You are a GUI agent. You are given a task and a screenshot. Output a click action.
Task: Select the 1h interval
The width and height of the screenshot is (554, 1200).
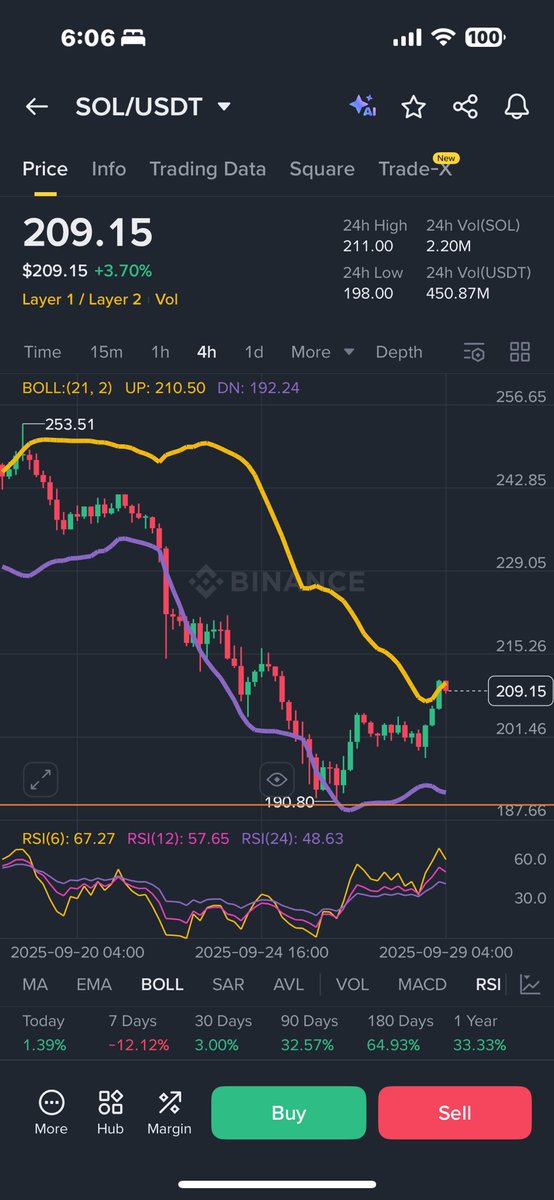(160, 352)
